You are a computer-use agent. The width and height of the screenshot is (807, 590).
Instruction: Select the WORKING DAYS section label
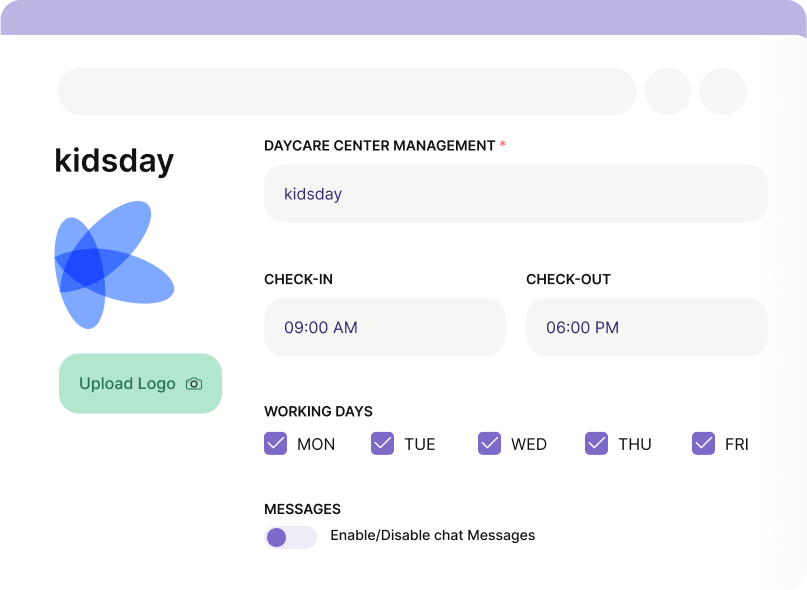tap(318, 411)
